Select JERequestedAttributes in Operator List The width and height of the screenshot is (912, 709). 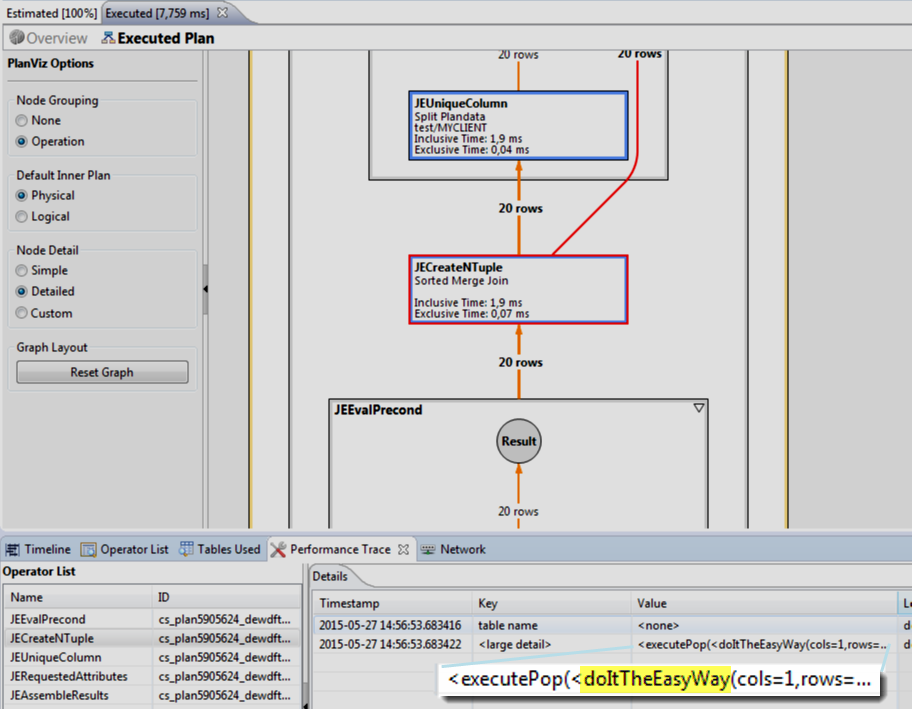click(x=152, y=676)
